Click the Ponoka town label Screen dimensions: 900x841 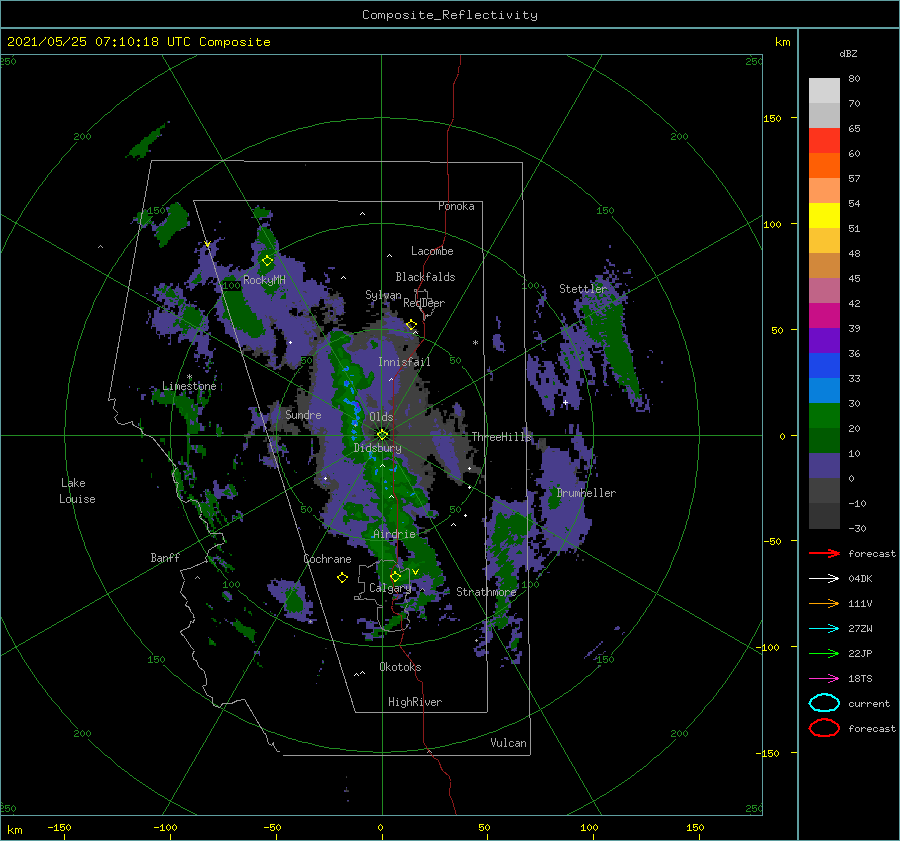click(456, 206)
